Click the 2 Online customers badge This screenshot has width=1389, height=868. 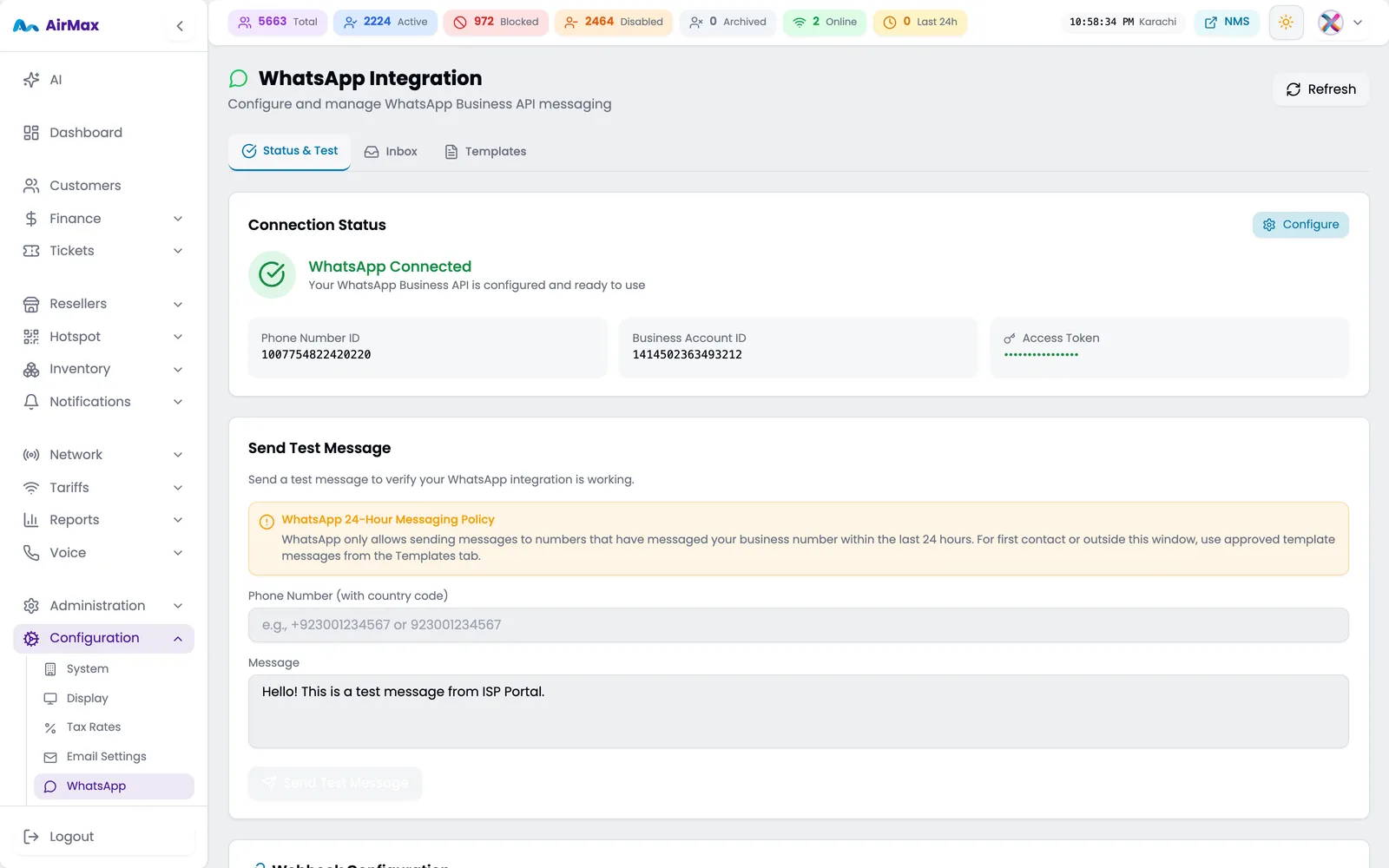[825, 23]
